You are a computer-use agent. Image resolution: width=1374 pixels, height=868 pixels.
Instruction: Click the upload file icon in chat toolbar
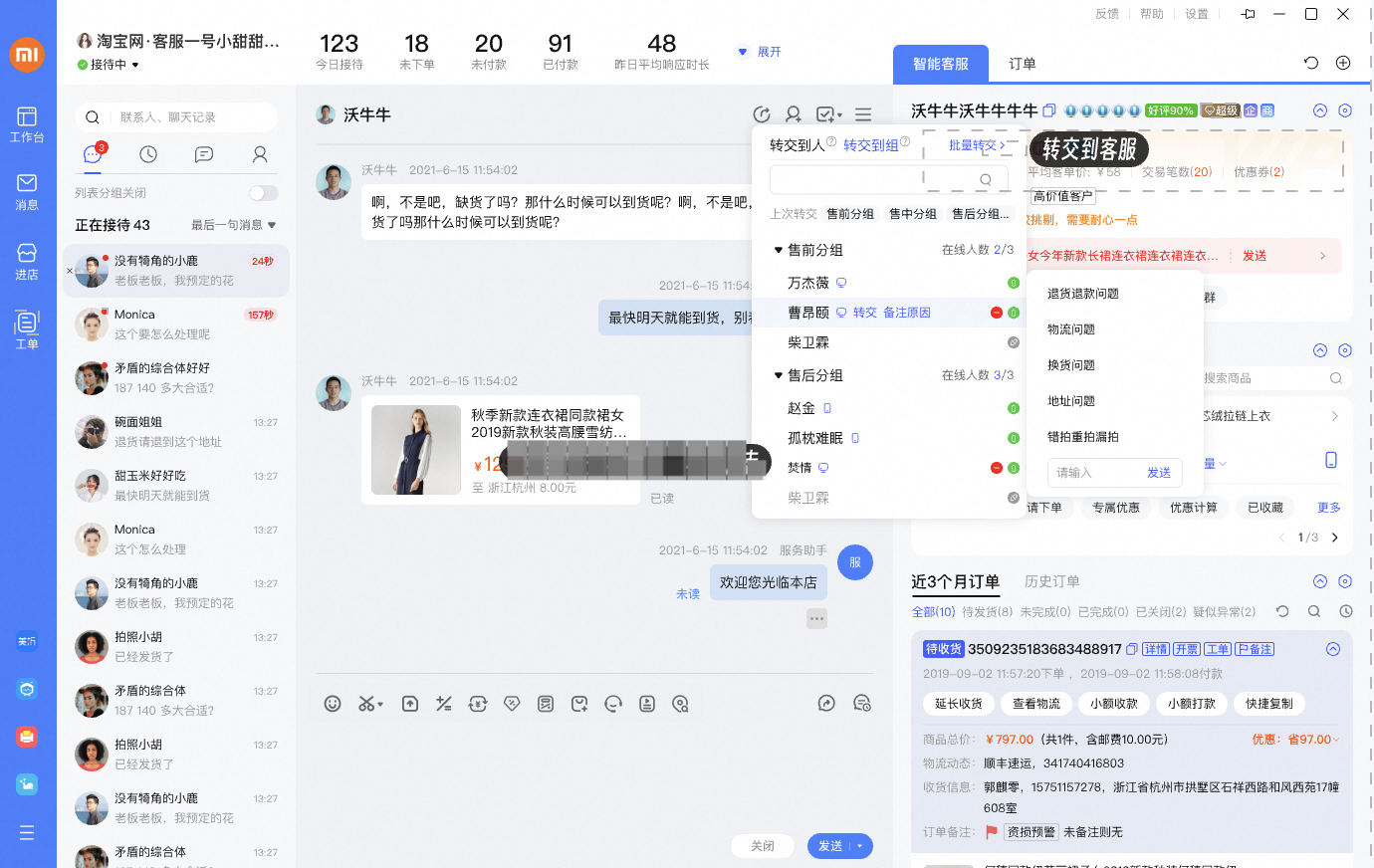[410, 704]
